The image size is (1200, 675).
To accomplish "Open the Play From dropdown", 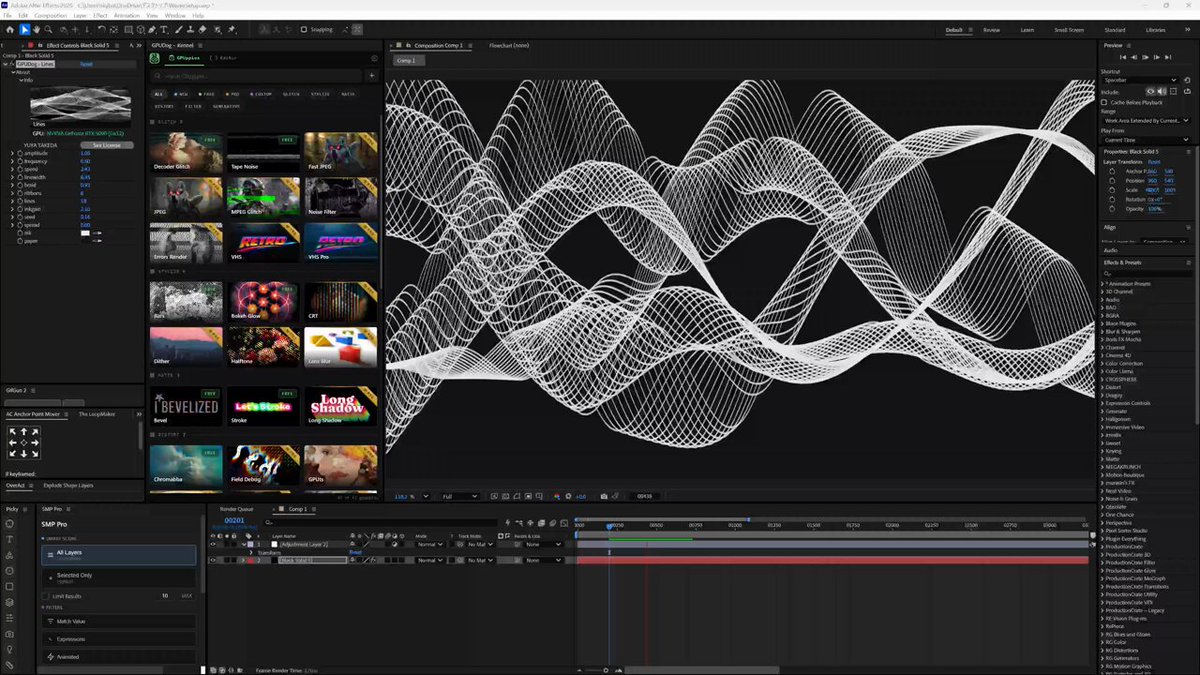I will point(1145,140).
